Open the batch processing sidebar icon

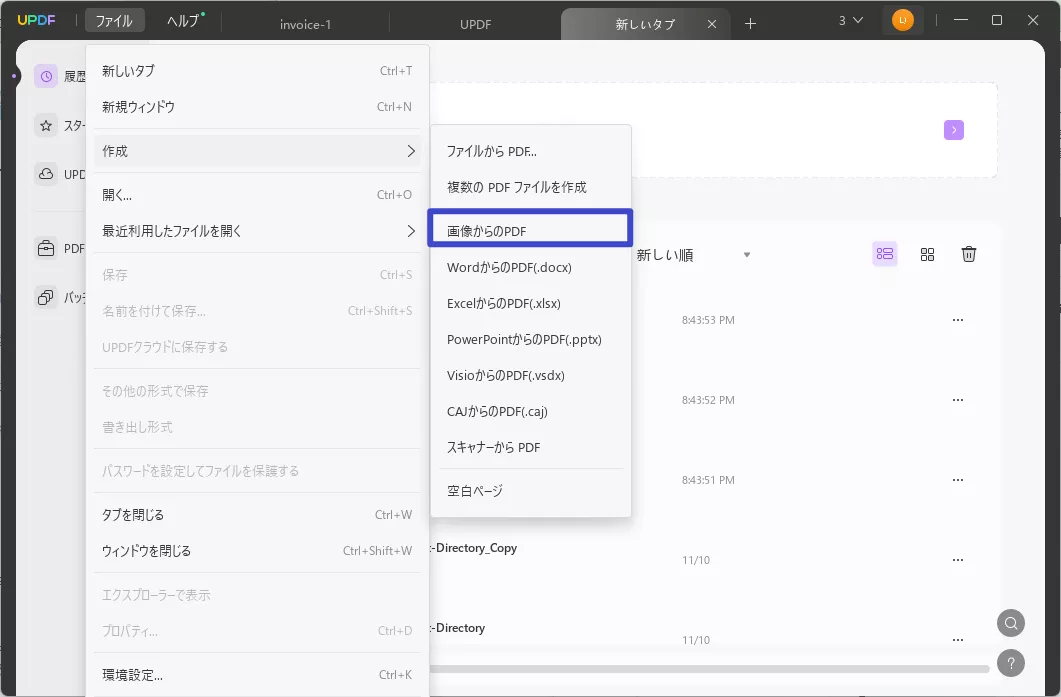pyautogui.click(x=46, y=297)
